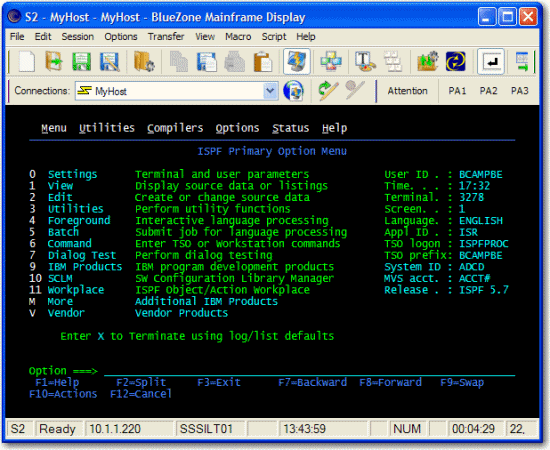Viewport: 550px width, 450px height.
Task: Click the Option command input line
Action: [309, 371]
